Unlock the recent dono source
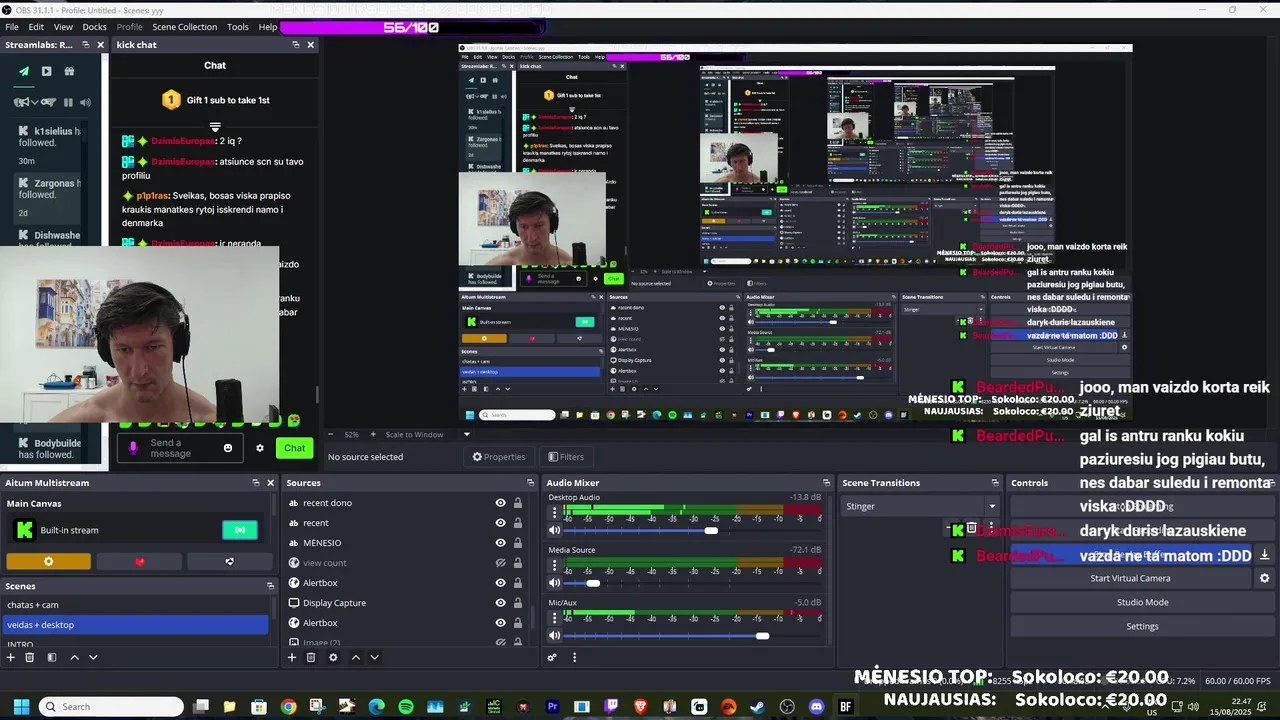Screen dimensions: 1280x720 coord(518,503)
